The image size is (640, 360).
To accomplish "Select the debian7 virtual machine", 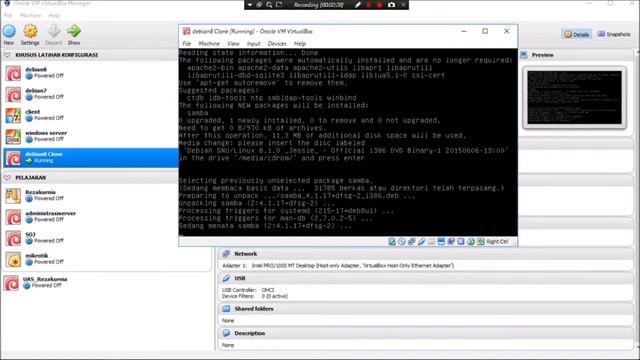I will coord(90,94).
